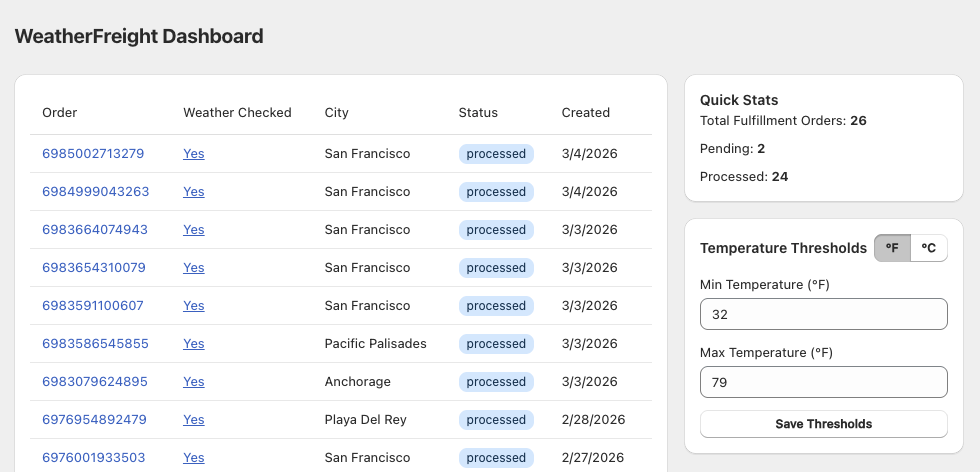980x472 pixels.
Task: Click processed status badge for order 6984999043263
Action: [496, 192]
